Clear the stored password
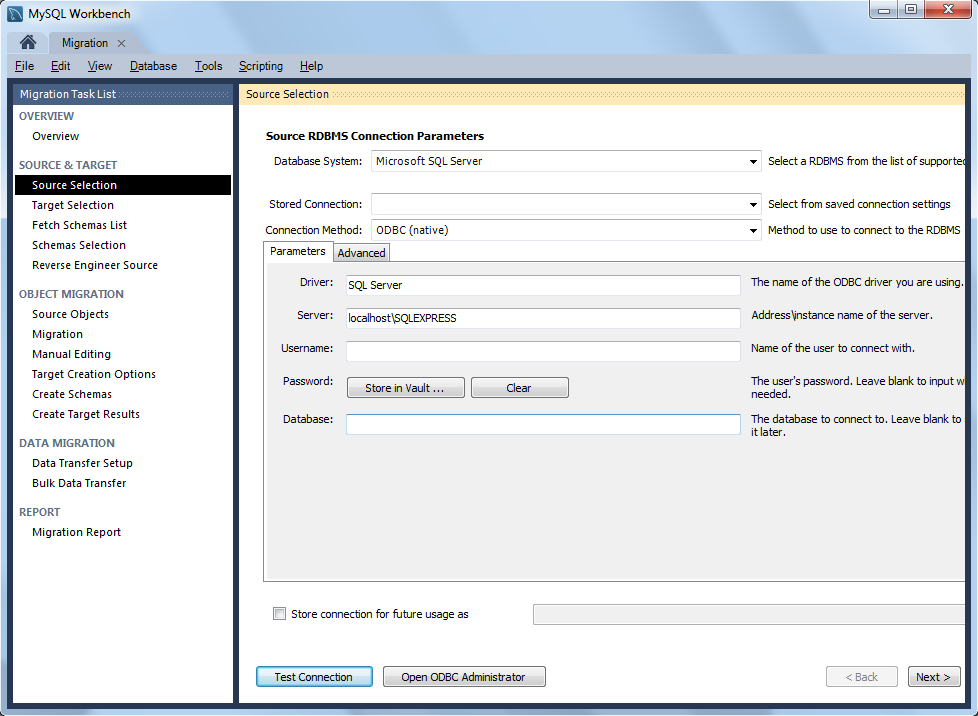The height and width of the screenshot is (716, 978). (519, 387)
